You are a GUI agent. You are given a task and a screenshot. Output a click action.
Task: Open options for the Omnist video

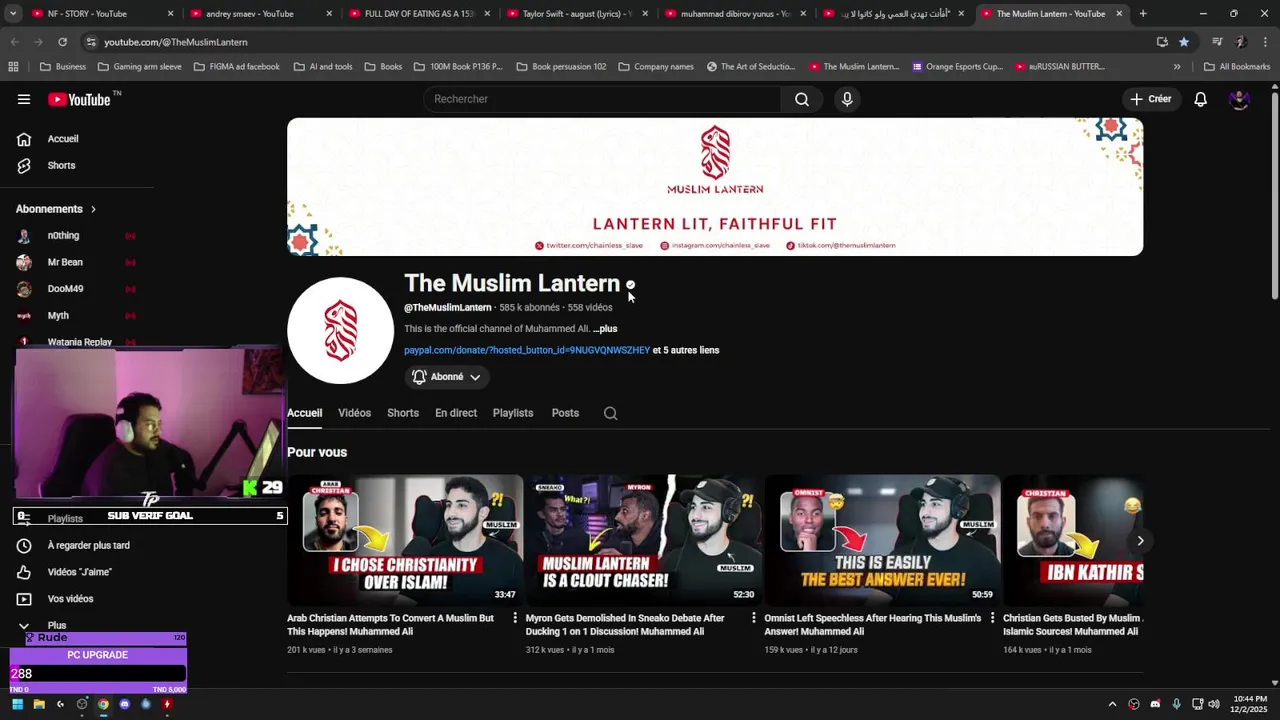click(x=992, y=618)
